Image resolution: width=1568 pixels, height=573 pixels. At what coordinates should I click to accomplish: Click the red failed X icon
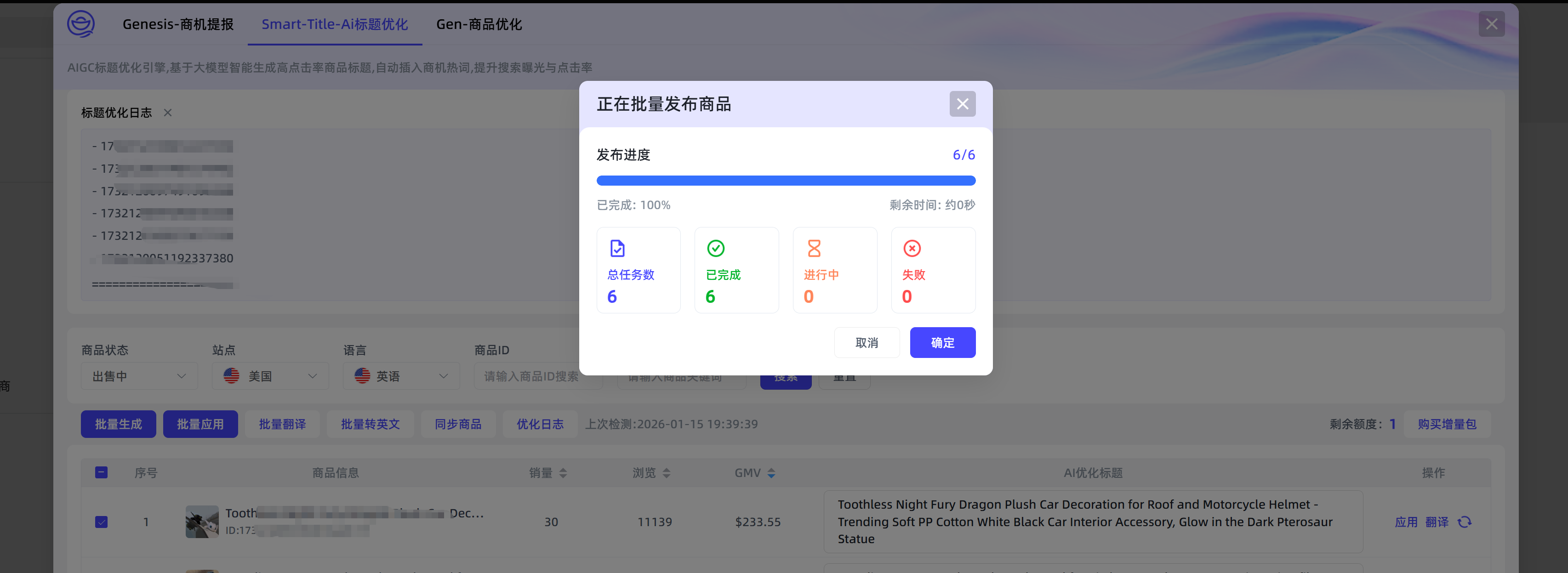(x=912, y=248)
